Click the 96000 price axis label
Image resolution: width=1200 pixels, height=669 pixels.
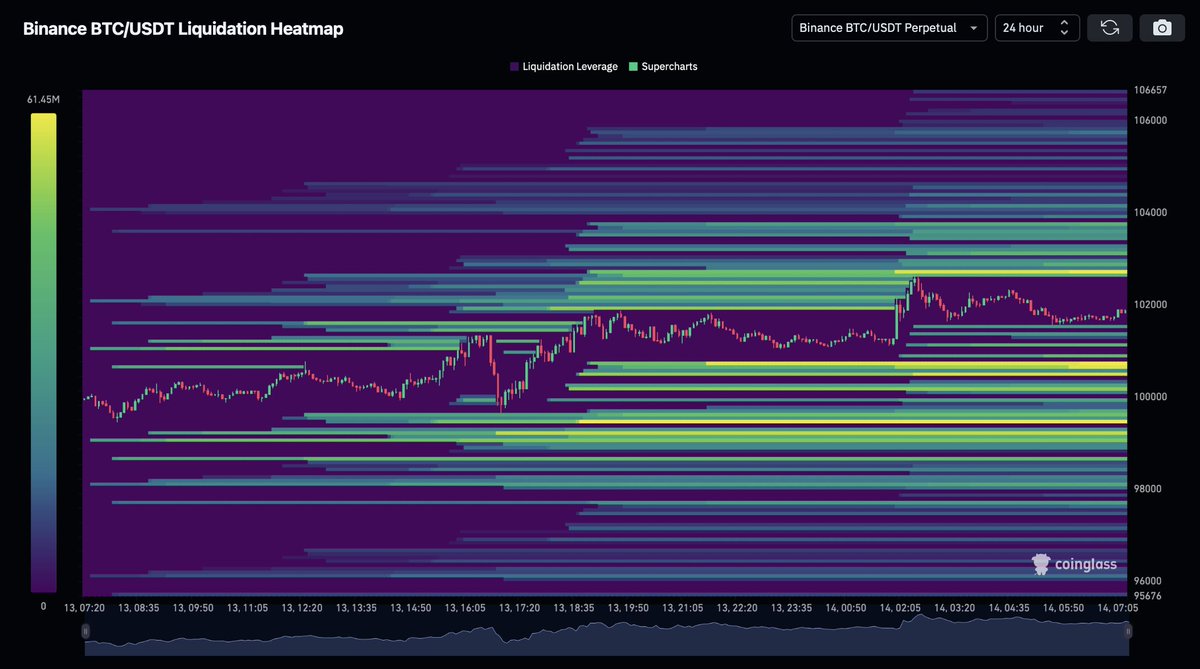1148,580
